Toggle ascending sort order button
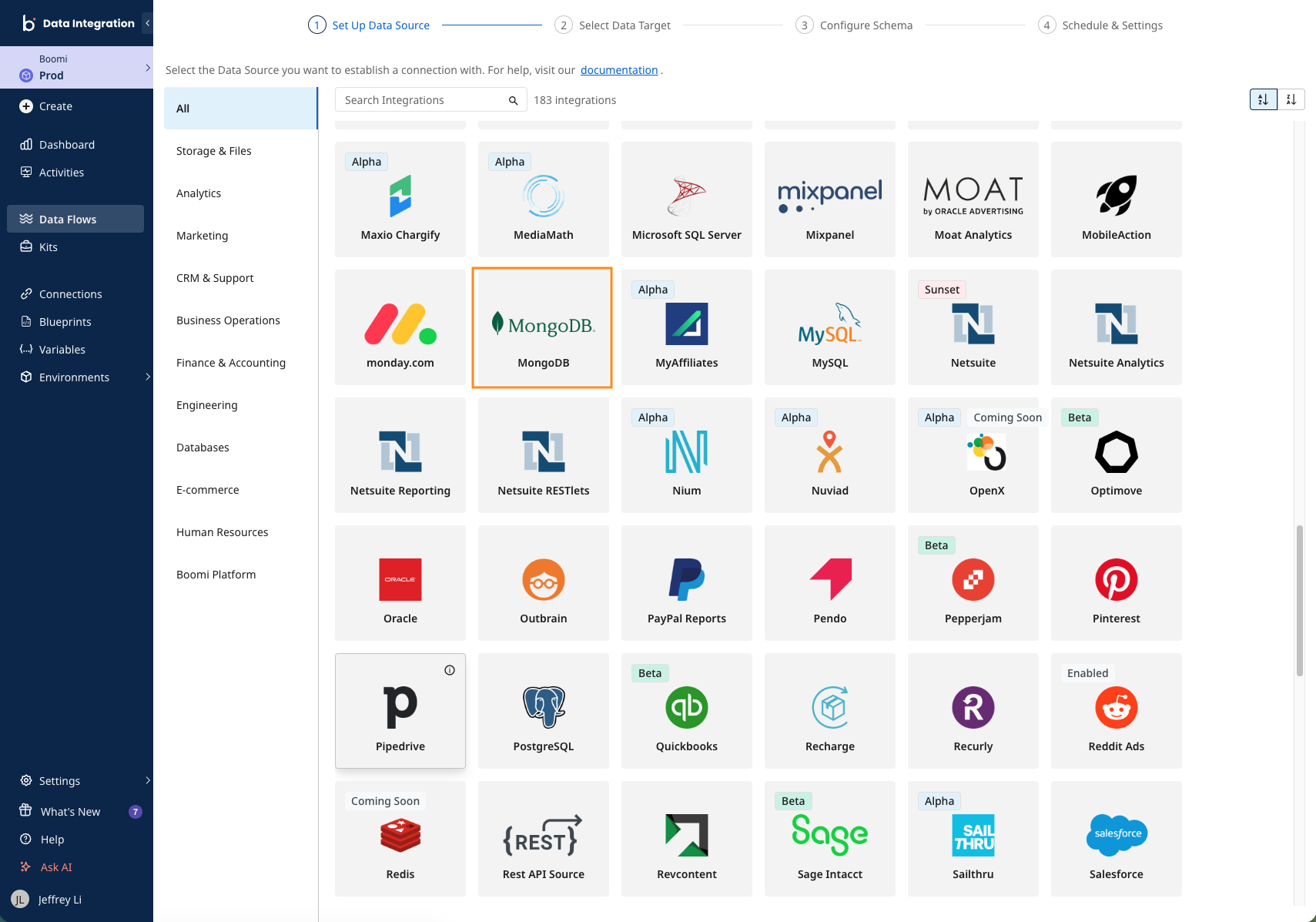The width and height of the screenshot is (1316, 922). pyautogui.click(x=1264, y=99)
